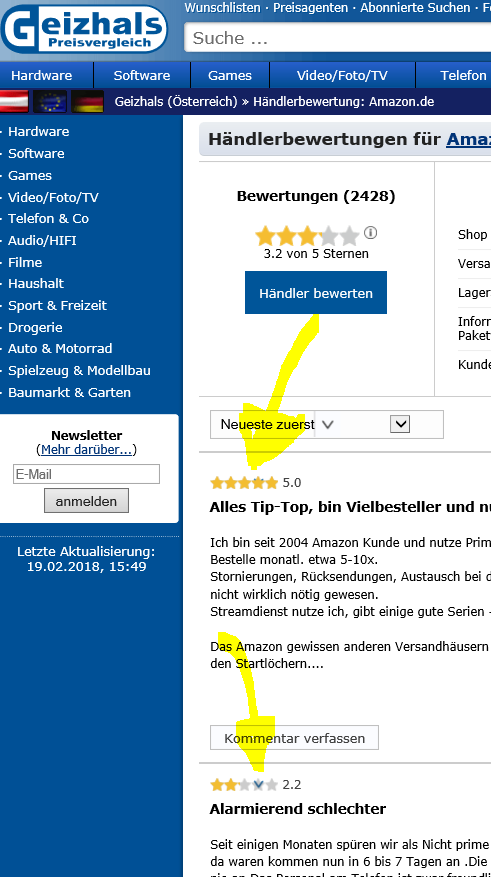Open the Neueste zuerst sort dropdown
491x877 pixels.
[x=327, y=425]
